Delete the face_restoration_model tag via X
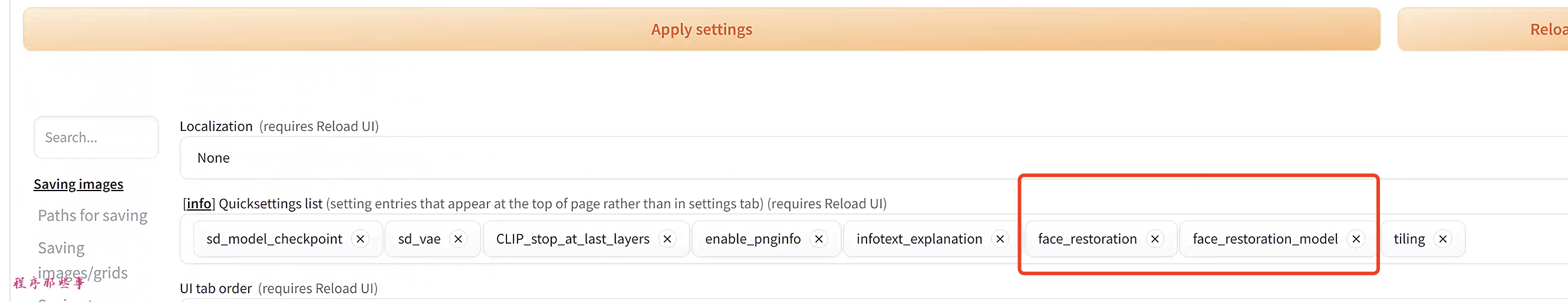This screenshot has width=1568, height=302. pos(1356,239)
